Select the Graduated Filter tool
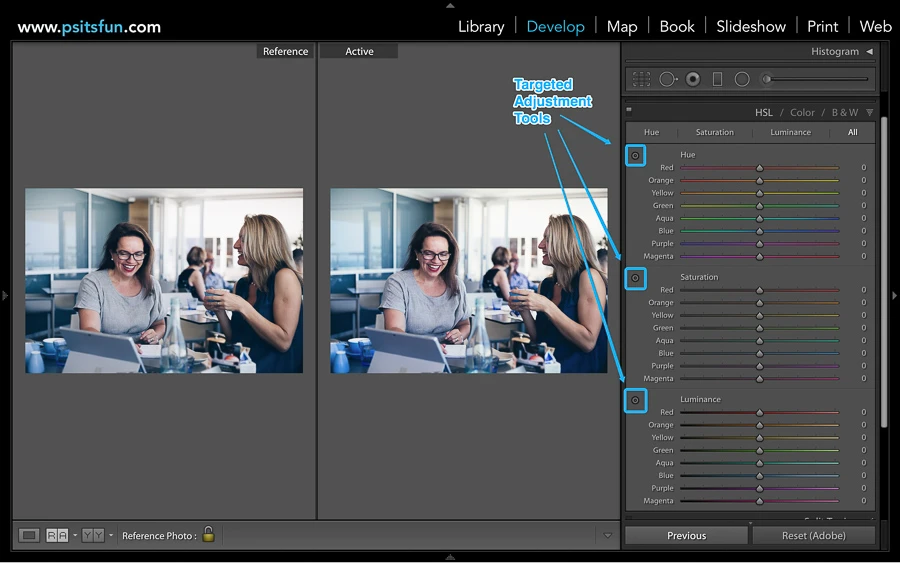 [x=717, y=79]
